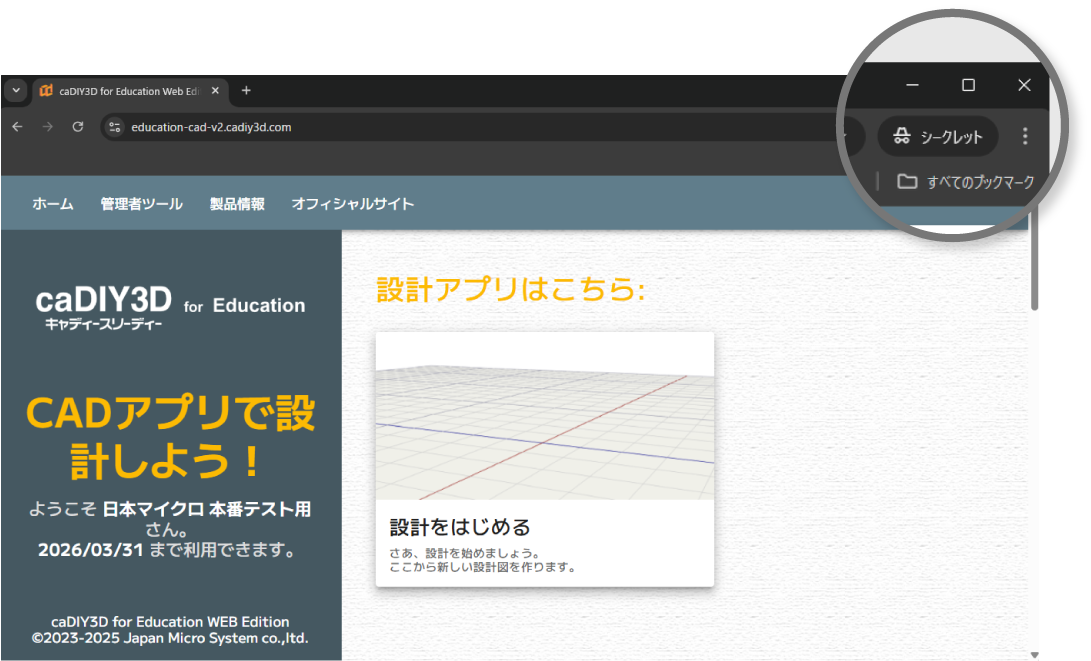
Task: Click the scrollbar down arrow
Action: pyautogui.click(x=1035, y=655)
